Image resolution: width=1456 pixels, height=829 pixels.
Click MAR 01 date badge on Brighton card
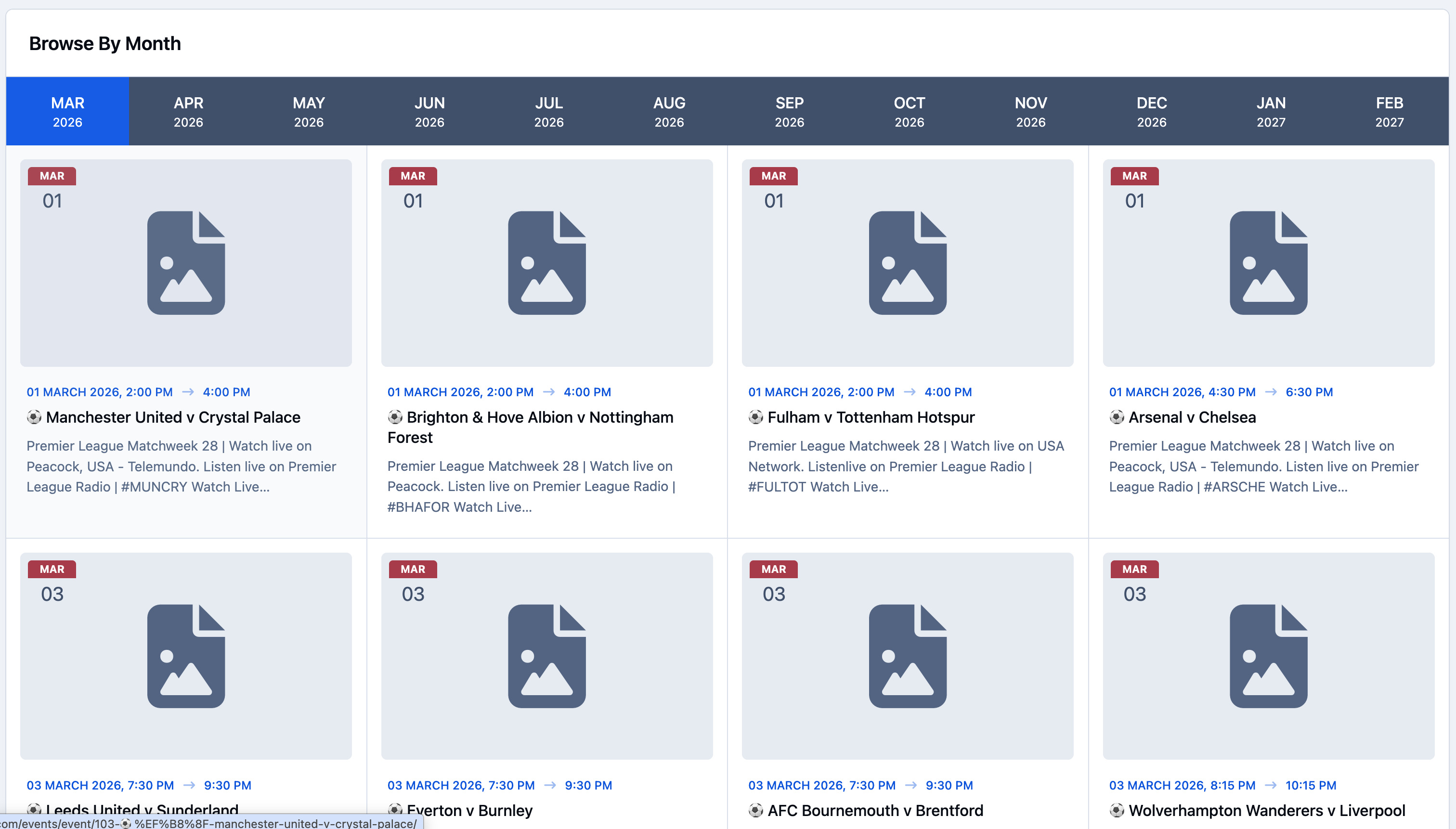[413, 190]
